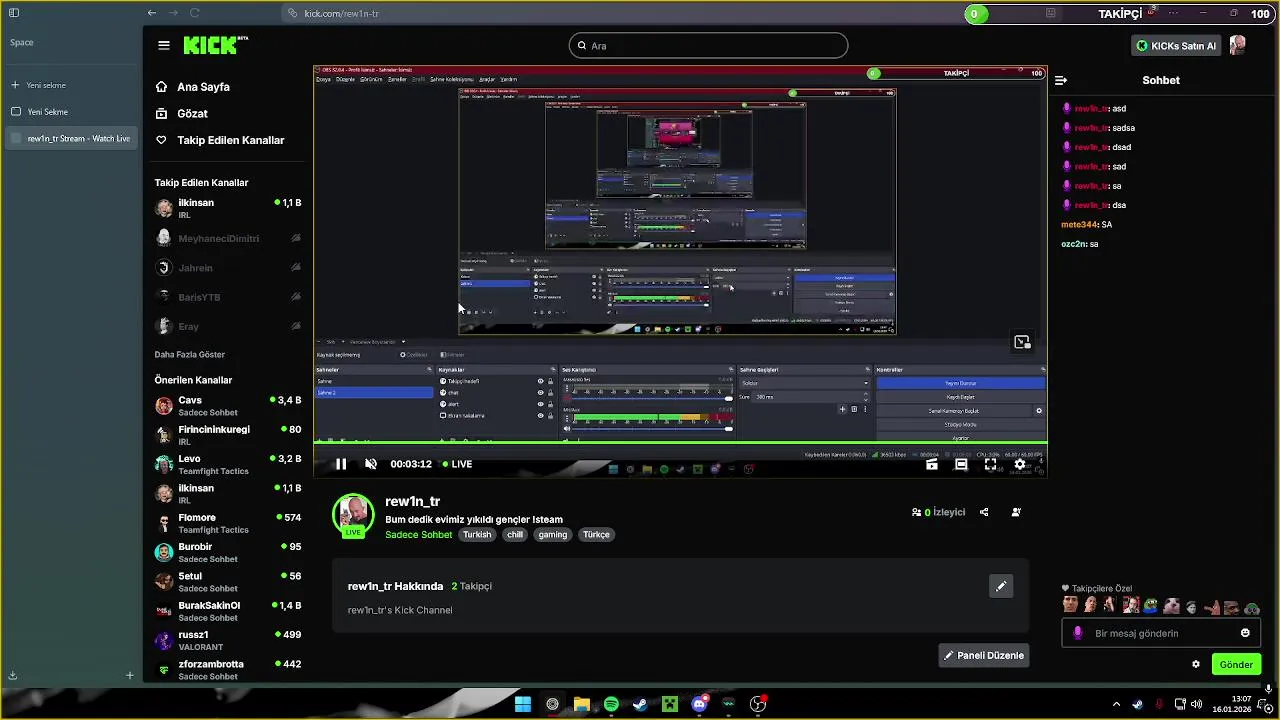Unmute the stream player
Screen dimensions: 1280x720
371,464
